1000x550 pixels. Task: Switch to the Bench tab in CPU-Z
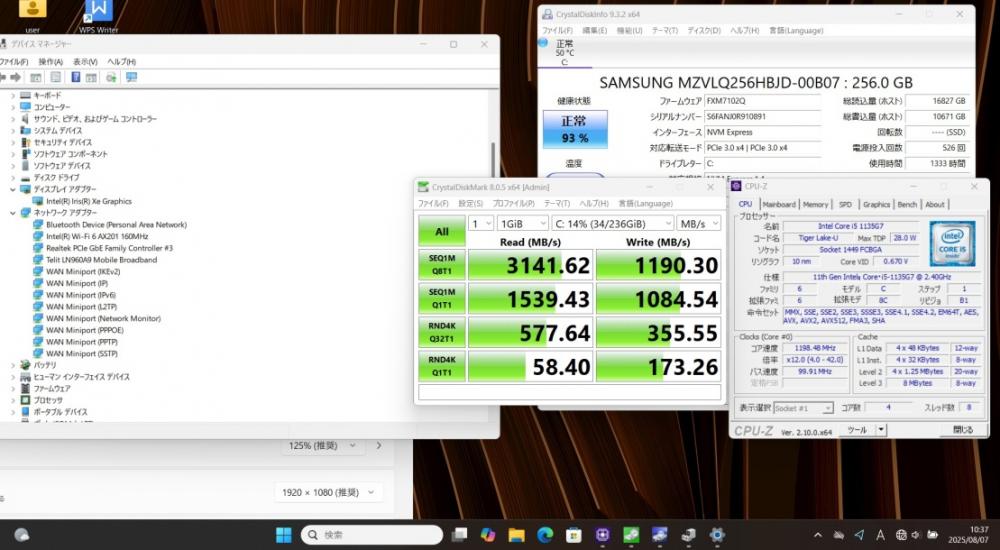point(907,204)
